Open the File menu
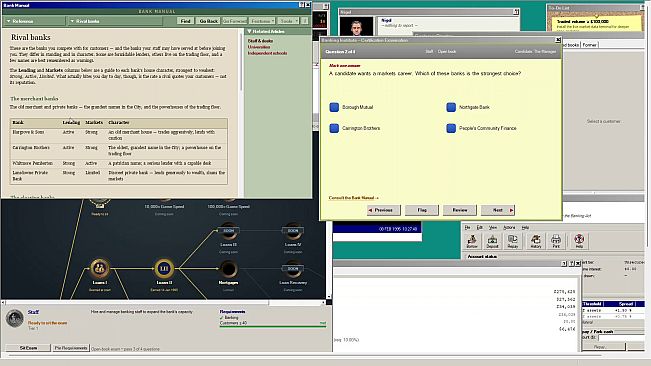The width and height of the screenshot is (651, 366). coord(467,227)
